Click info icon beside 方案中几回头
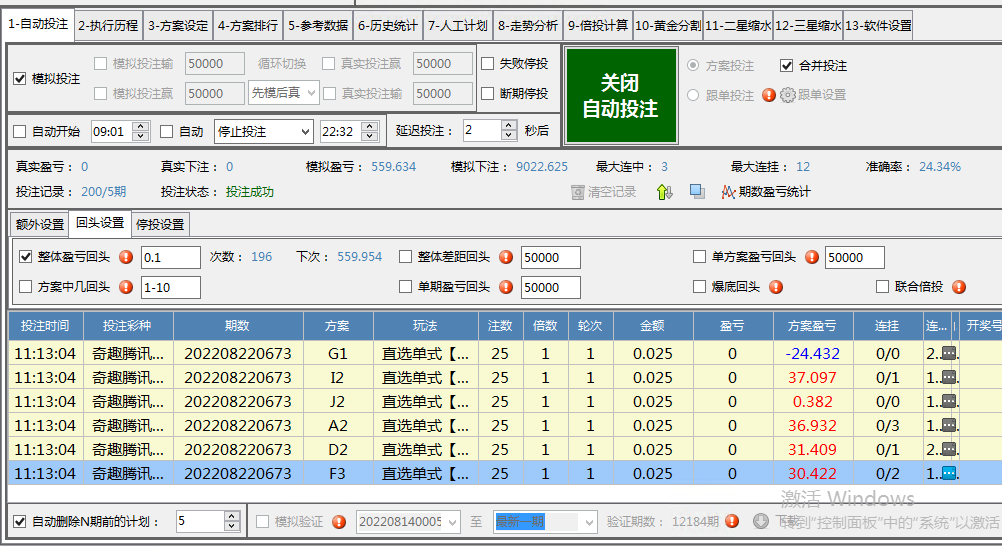 pos(126,287)
